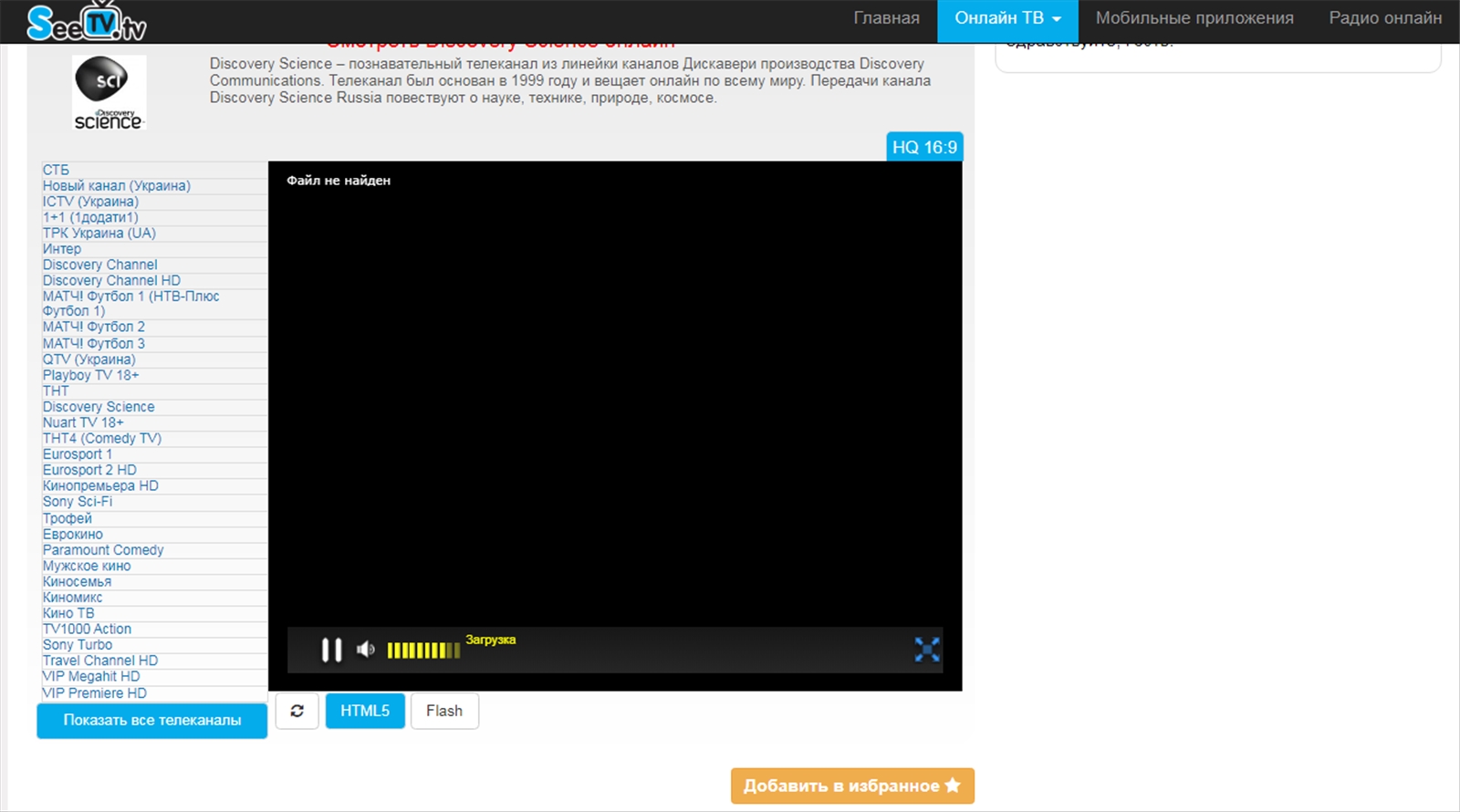The width and height of the screenshot is (1460, 812).
Task: Click the refresh player icon button
Action: (x=297, y=711)
